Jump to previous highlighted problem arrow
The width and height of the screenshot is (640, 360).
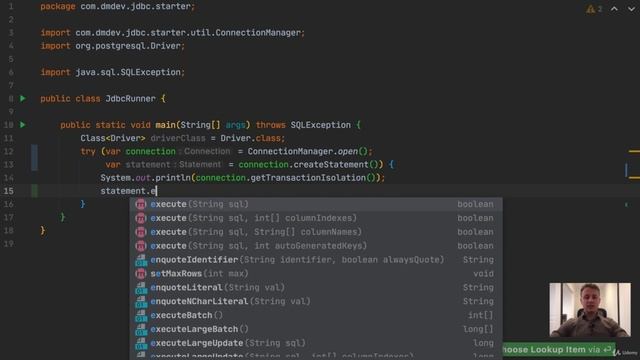click(x=614, y=9)
